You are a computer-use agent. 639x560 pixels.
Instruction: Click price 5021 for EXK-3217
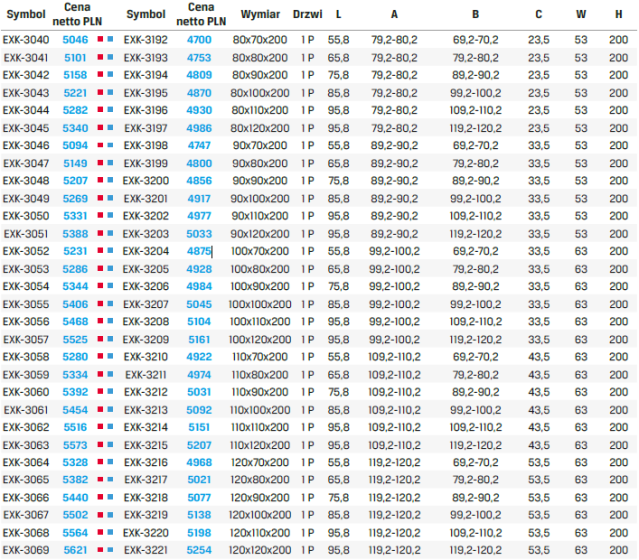pyautogui.click(x=199, y=479)
